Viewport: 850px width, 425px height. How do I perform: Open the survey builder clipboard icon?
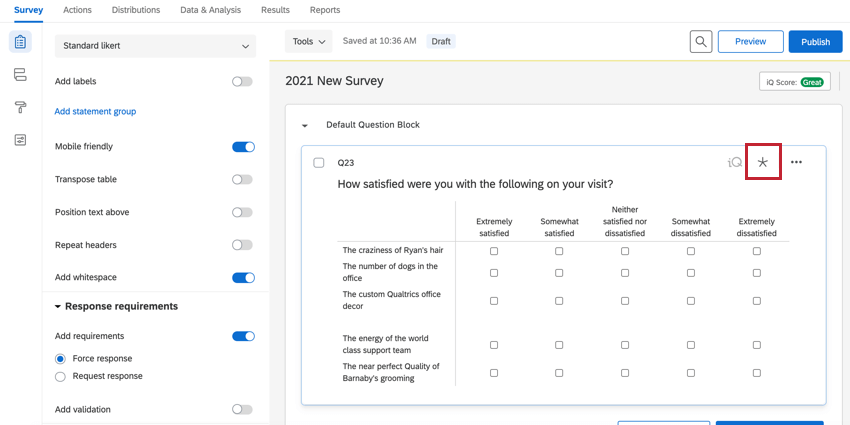[20, 42]
